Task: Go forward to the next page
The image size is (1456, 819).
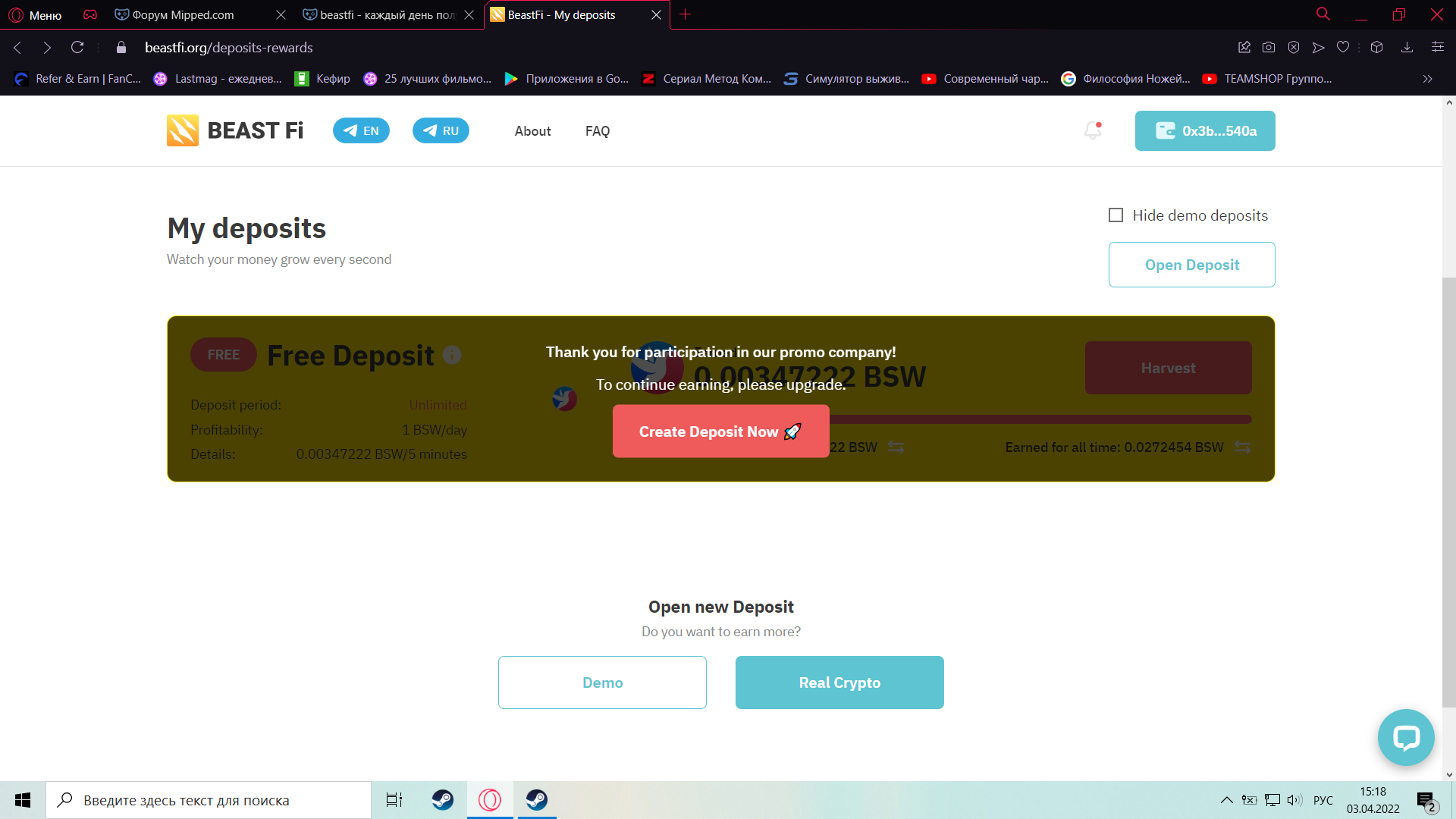Action: click(47, 48)
